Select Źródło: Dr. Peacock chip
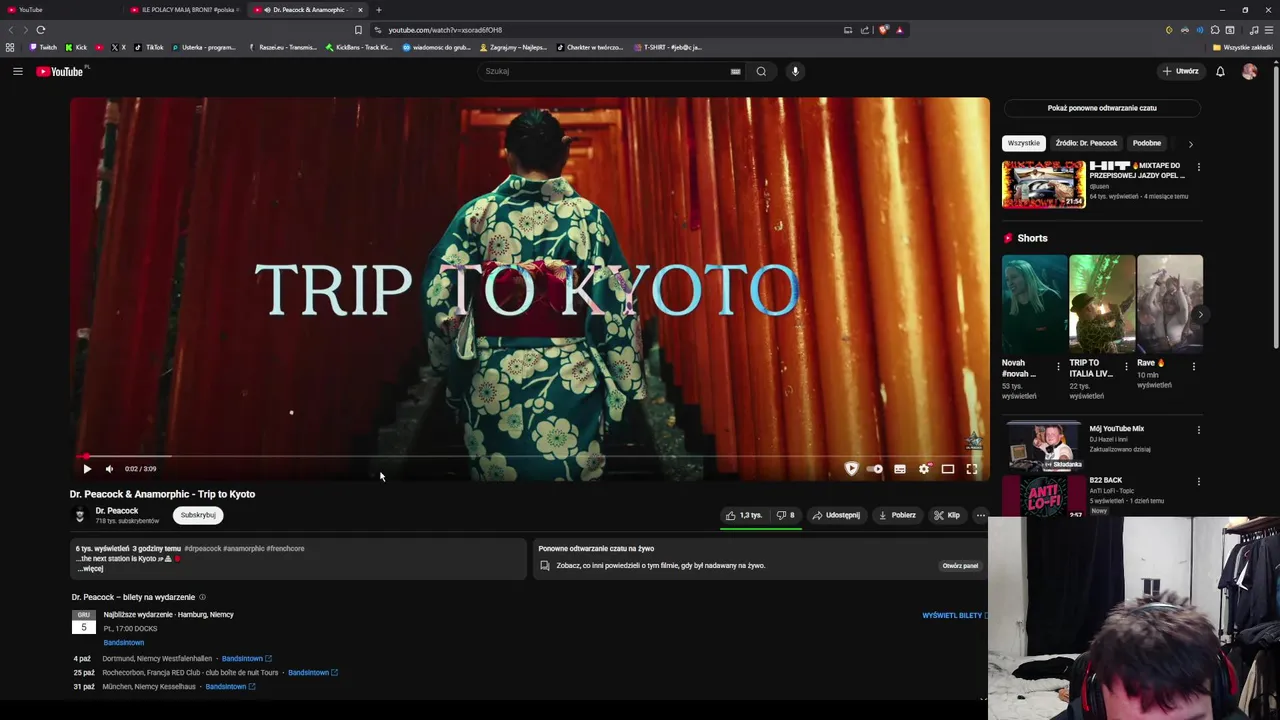This screenshot has width=1280, height=720. 1086,143
